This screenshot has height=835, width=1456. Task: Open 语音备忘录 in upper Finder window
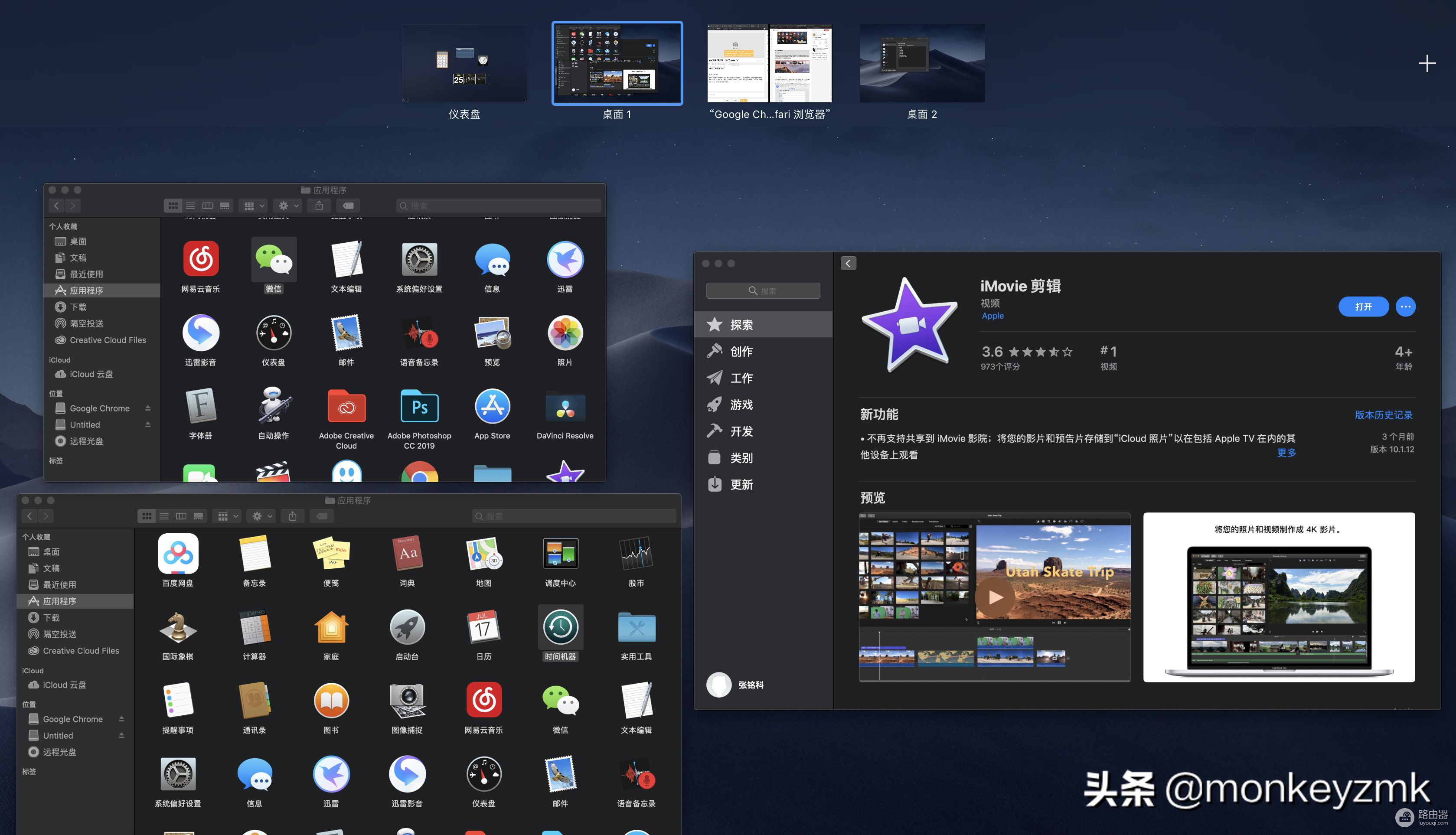[x=419, y=333]
